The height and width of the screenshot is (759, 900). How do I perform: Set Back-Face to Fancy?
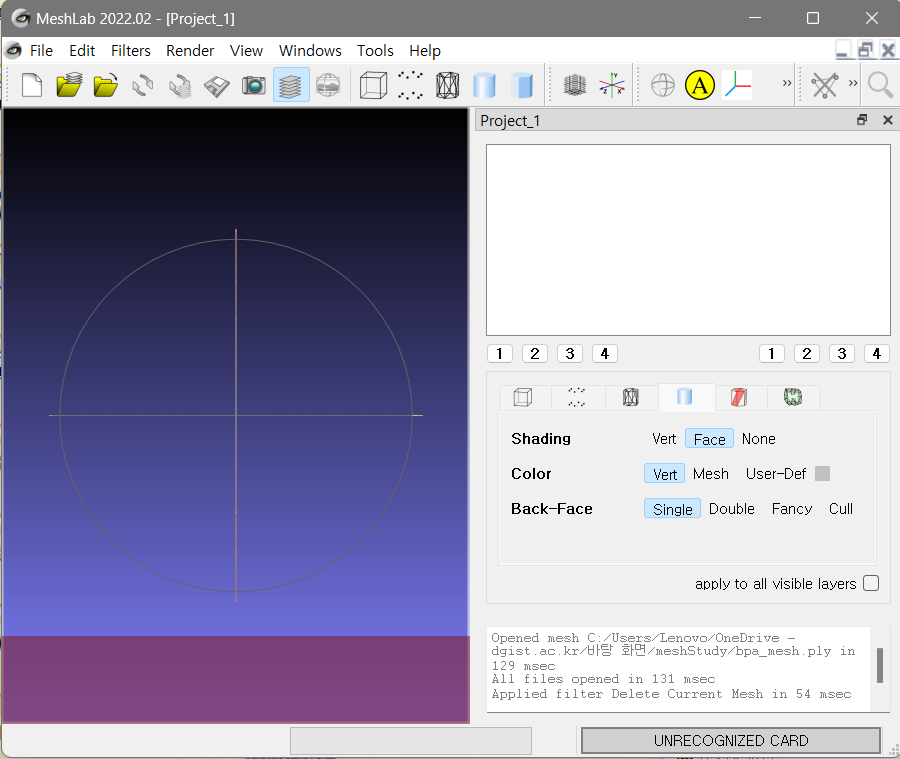792,509
